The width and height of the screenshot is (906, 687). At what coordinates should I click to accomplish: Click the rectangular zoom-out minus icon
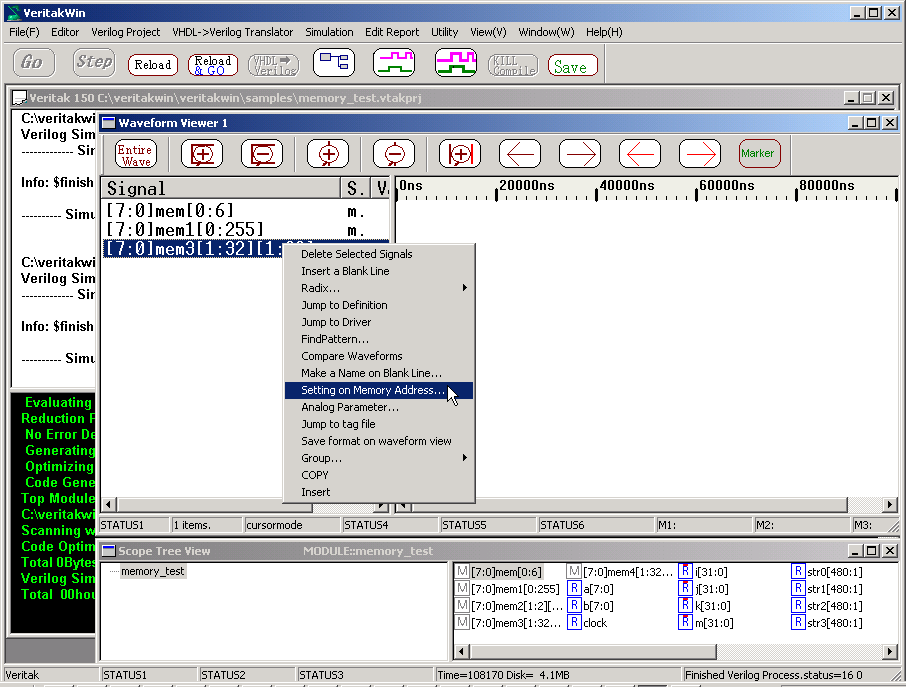262,154
